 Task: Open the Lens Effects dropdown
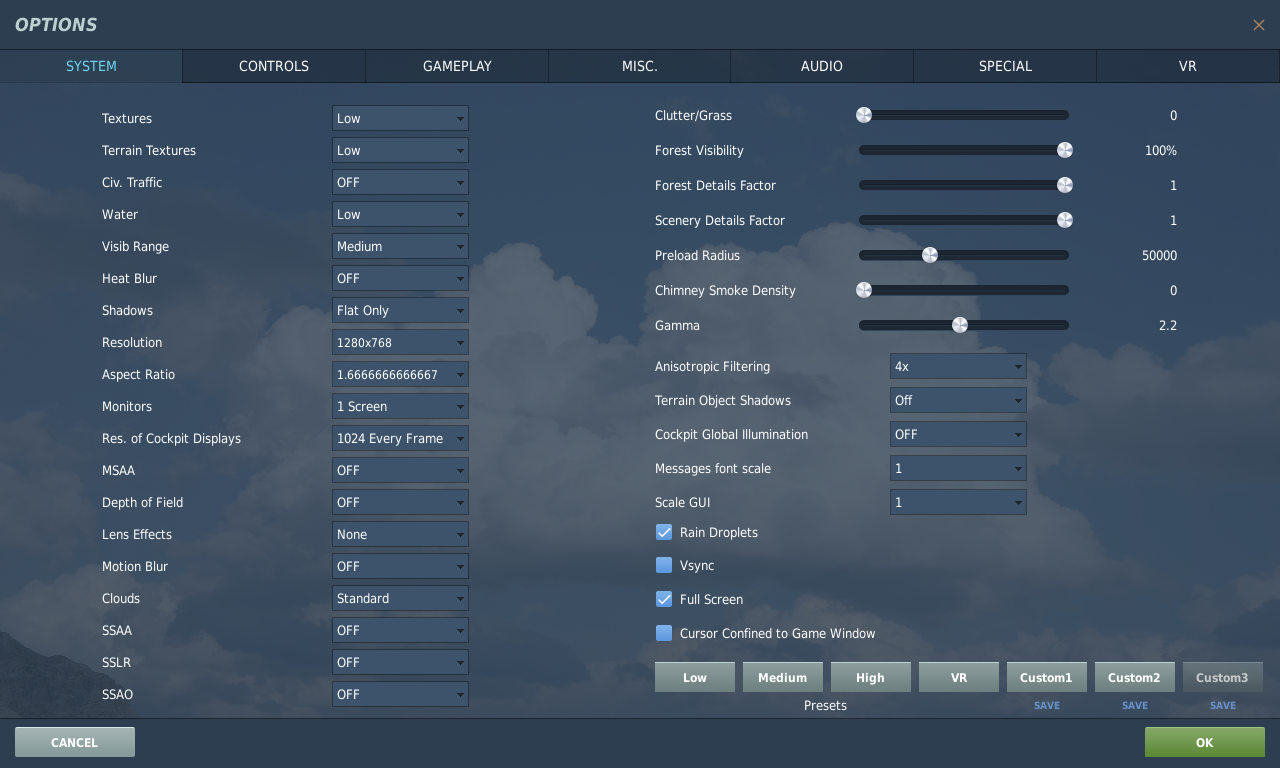coord(400,534)
